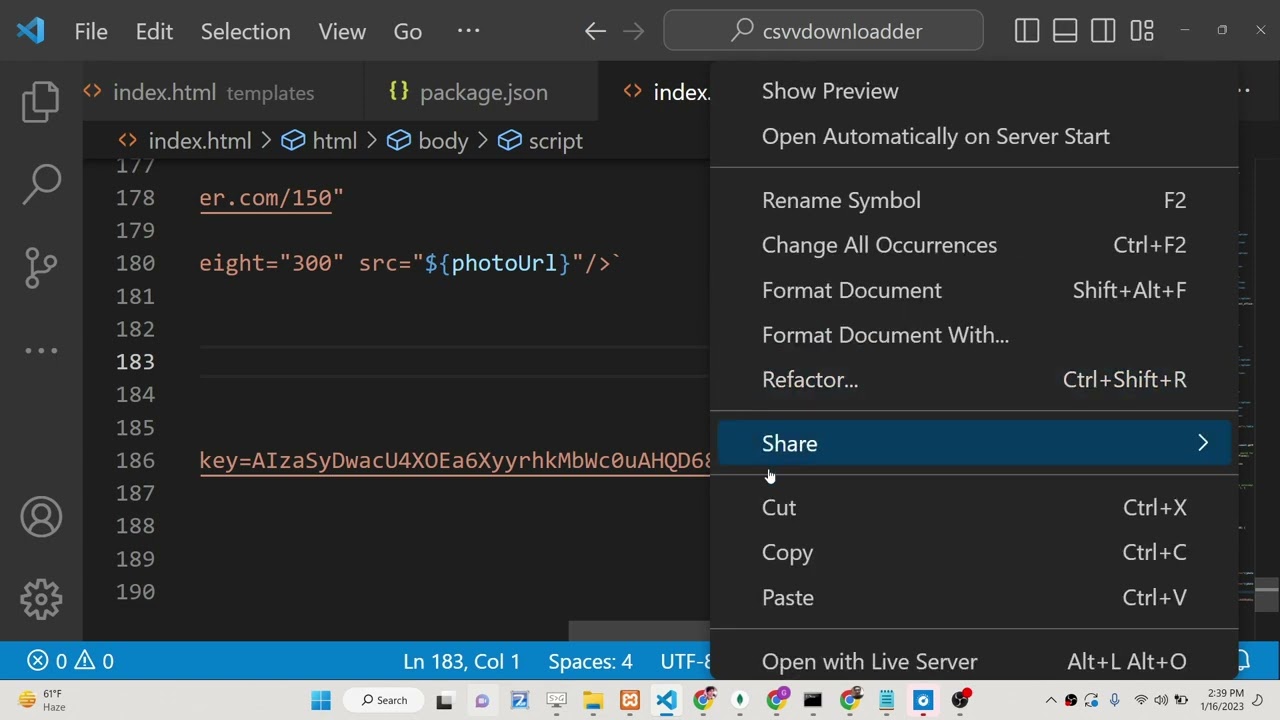Image resolution: width=1280 pixels, height=720 pixels.
Task: Click the horizontal scrollbar in editor
Action: 638,631
